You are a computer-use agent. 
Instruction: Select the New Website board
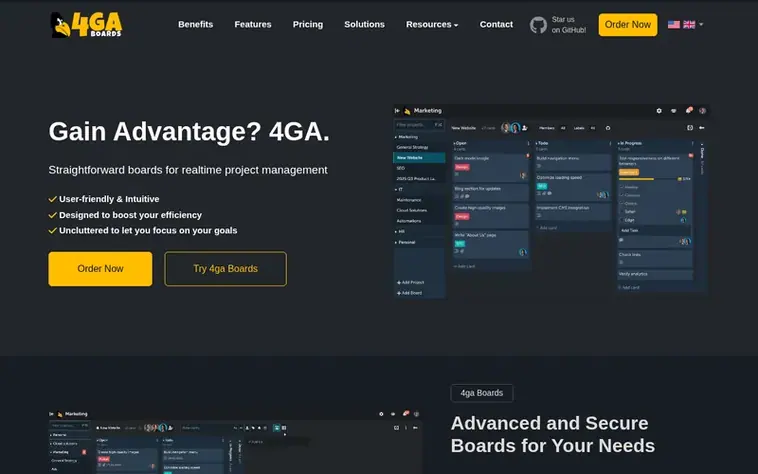coord(419,158)
